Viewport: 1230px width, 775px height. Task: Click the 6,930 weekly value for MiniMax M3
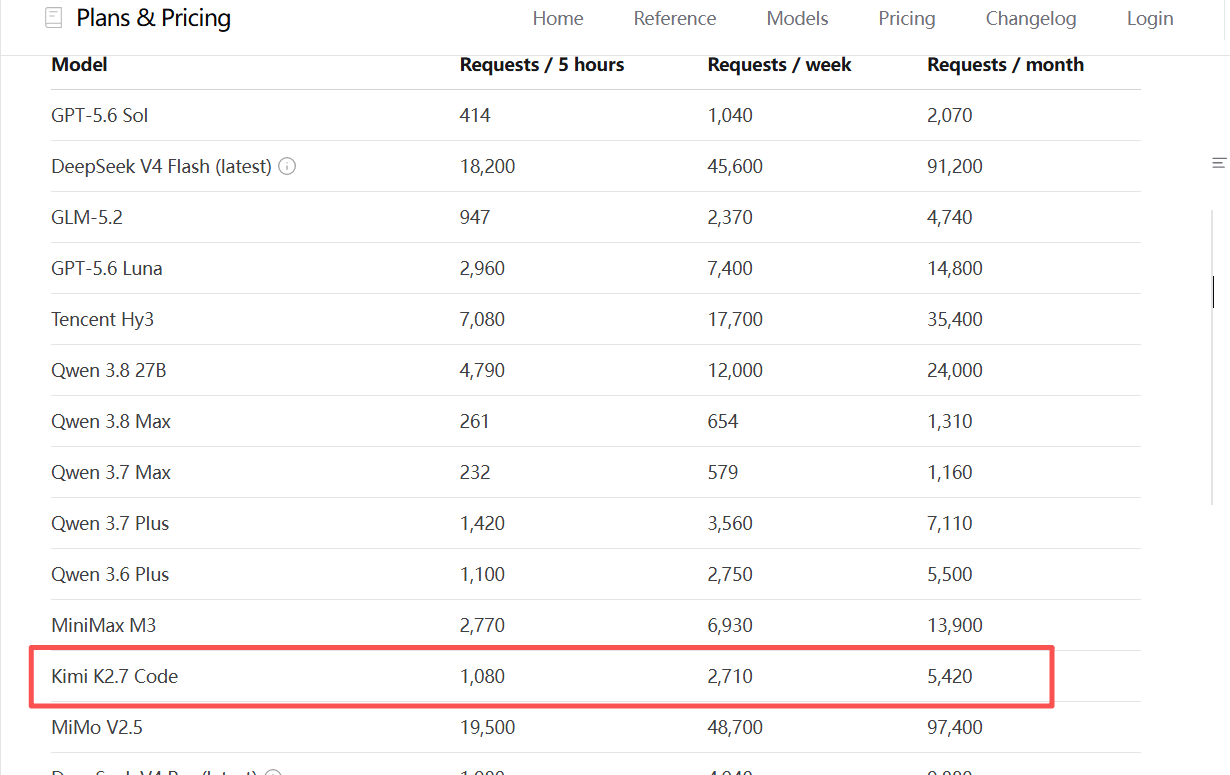(x=730, y=625)
